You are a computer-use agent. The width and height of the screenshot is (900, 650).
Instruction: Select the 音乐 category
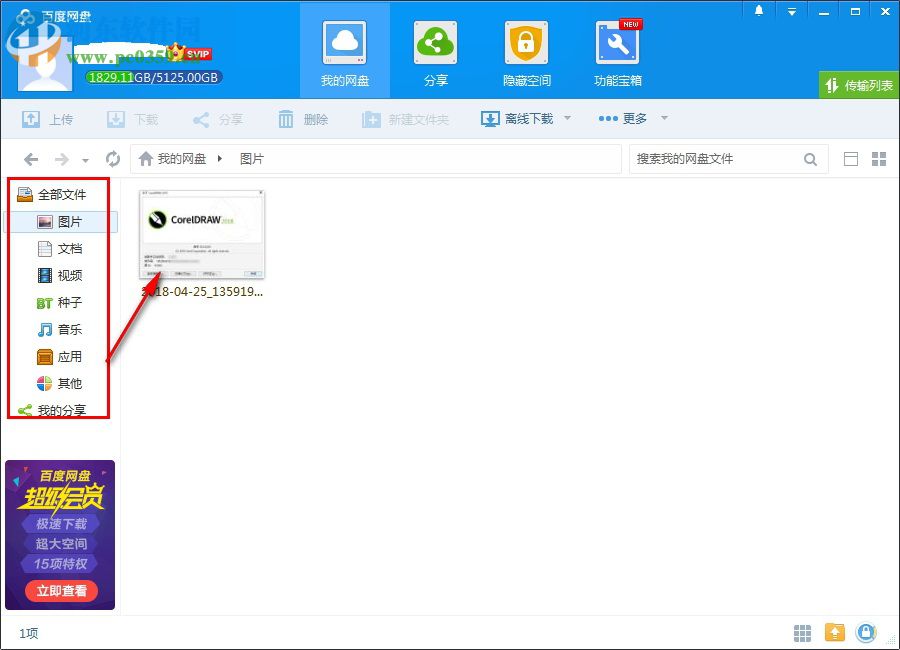point(61,330)
